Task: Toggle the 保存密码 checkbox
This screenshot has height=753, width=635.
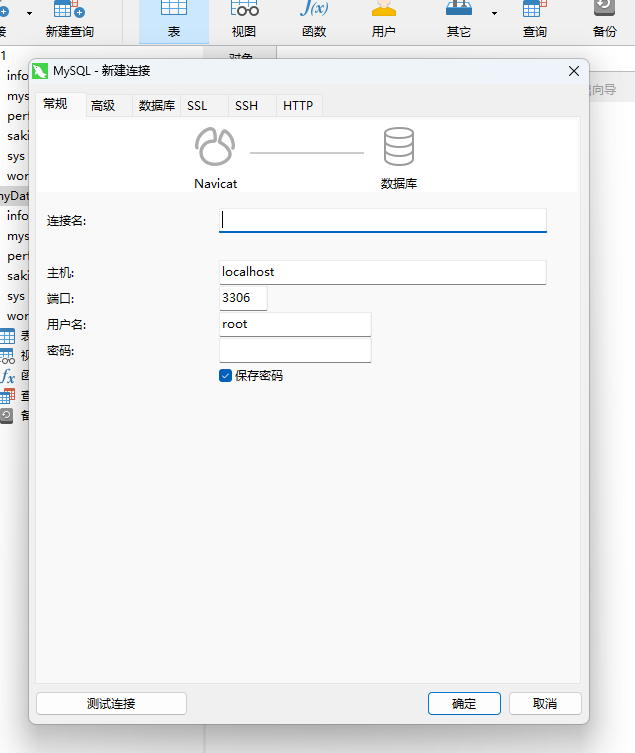Action: click(225, 376)
